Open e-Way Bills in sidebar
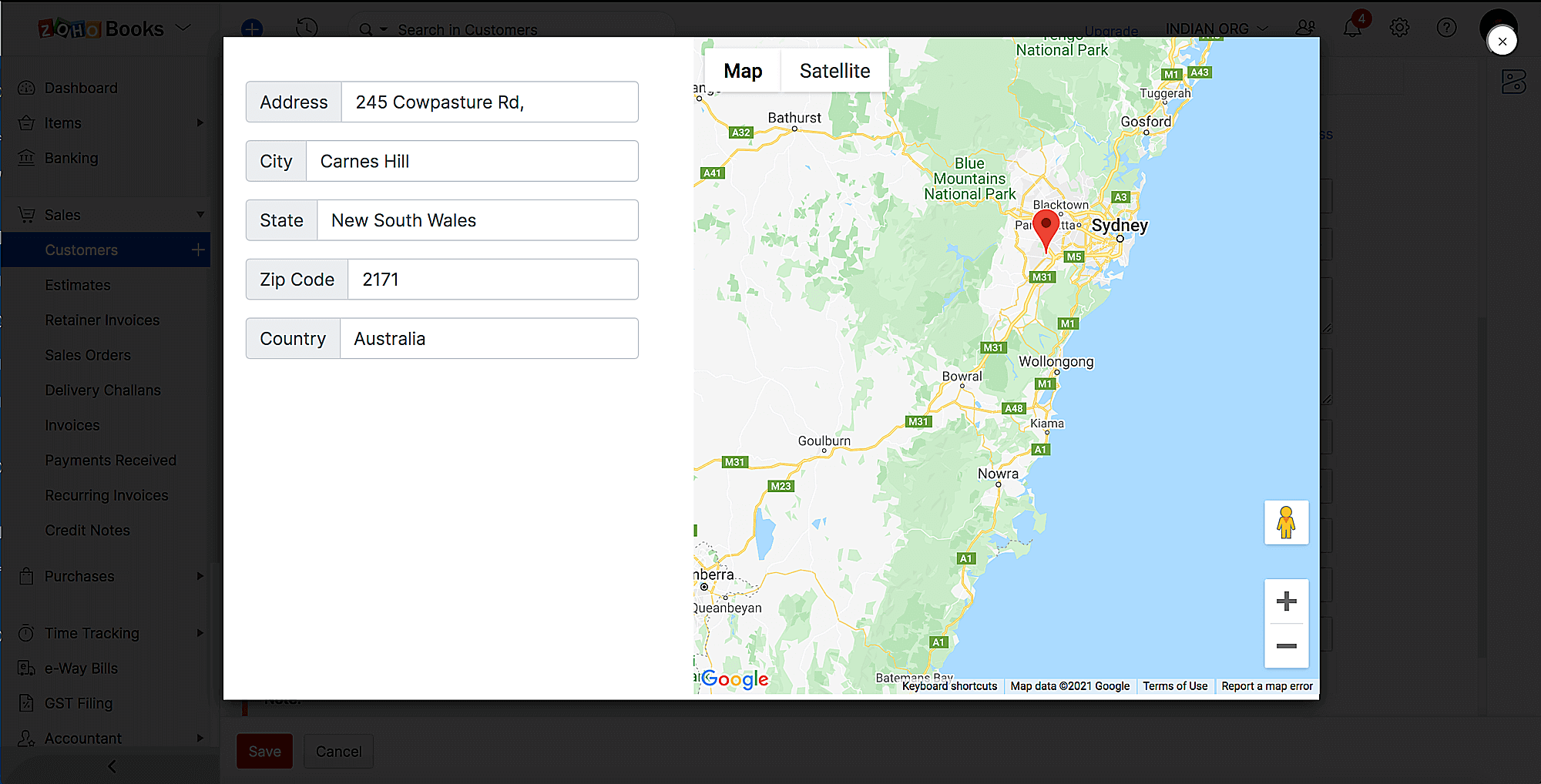This screenshot has height=784, width=1541. coord(81,668)
